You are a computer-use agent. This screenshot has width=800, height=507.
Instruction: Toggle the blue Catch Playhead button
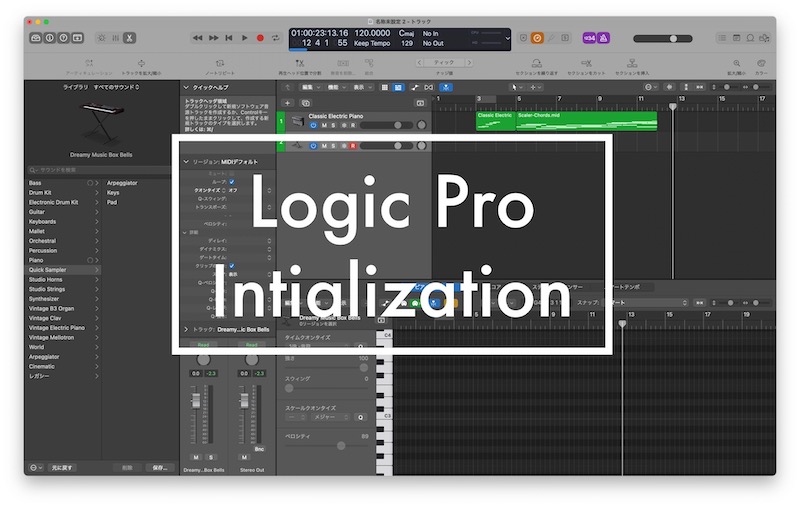coord(446,87)
